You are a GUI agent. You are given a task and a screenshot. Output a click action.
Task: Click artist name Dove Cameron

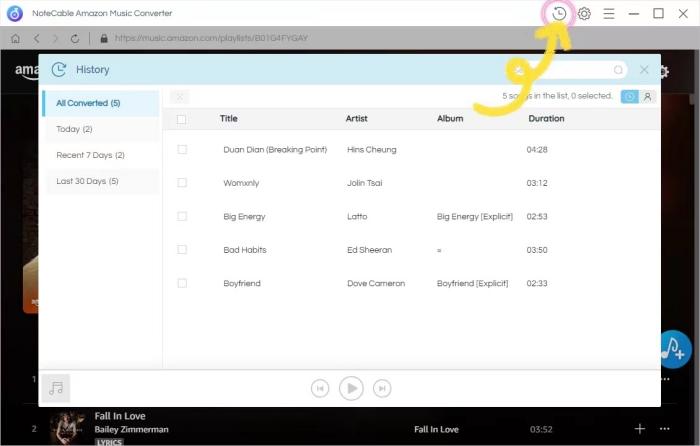[376, 283]
